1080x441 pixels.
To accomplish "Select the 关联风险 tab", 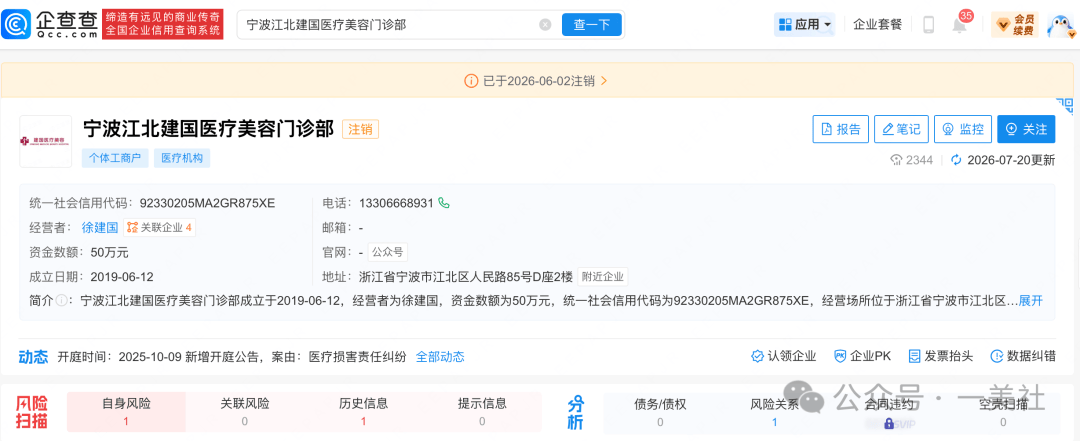I will [245, 412].
